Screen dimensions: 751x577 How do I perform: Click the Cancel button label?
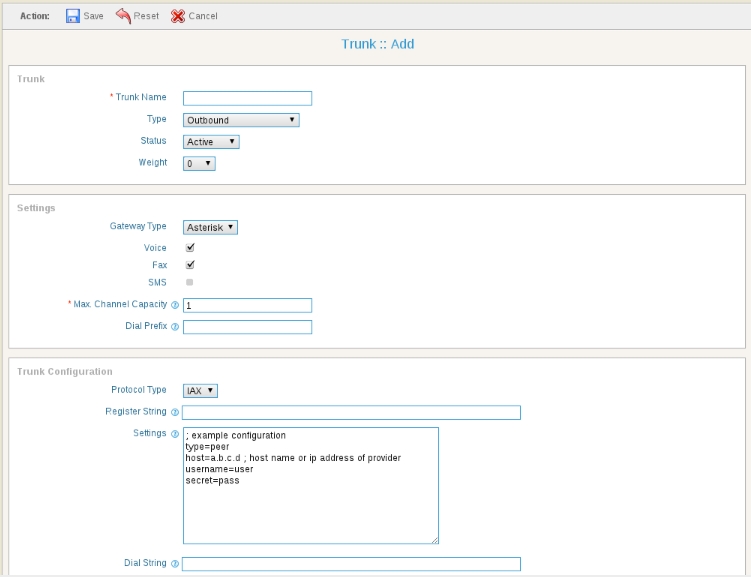click(x=203, y=16)
